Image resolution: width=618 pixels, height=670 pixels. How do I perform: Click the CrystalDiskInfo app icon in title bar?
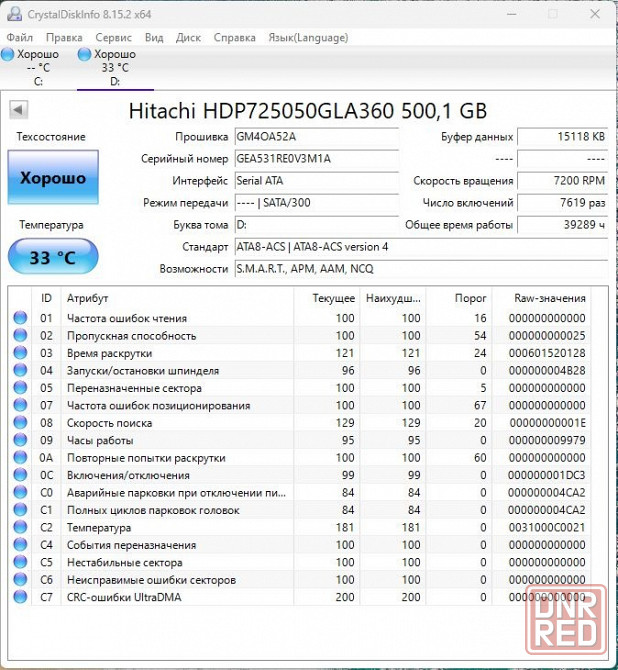pos(14,14)
